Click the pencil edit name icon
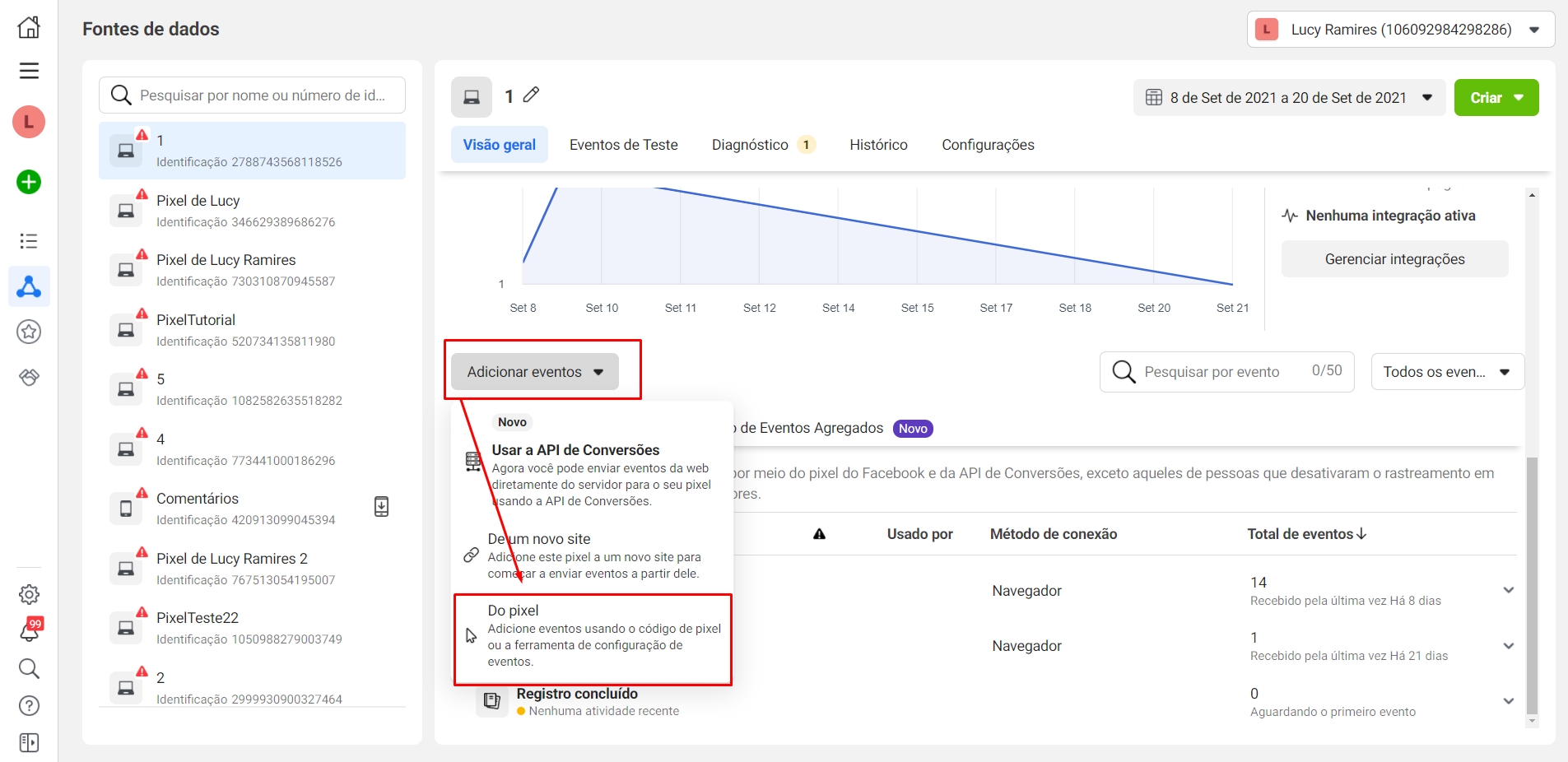1568x762 pixels. point(532,95)
